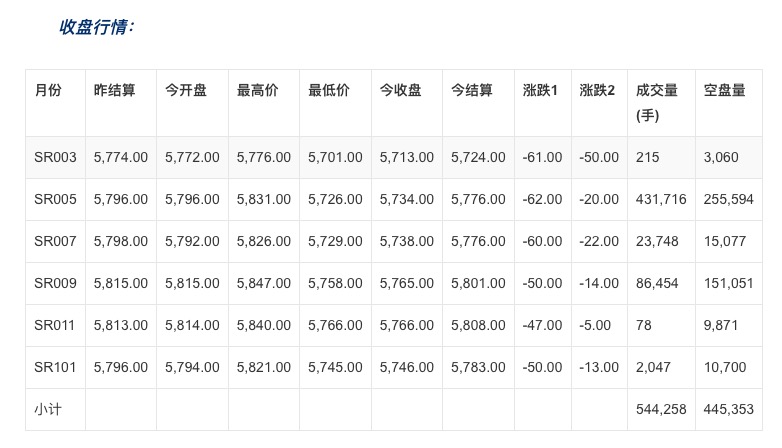
Task: Select the SR007 row label
Action: (x=55, y=242)
